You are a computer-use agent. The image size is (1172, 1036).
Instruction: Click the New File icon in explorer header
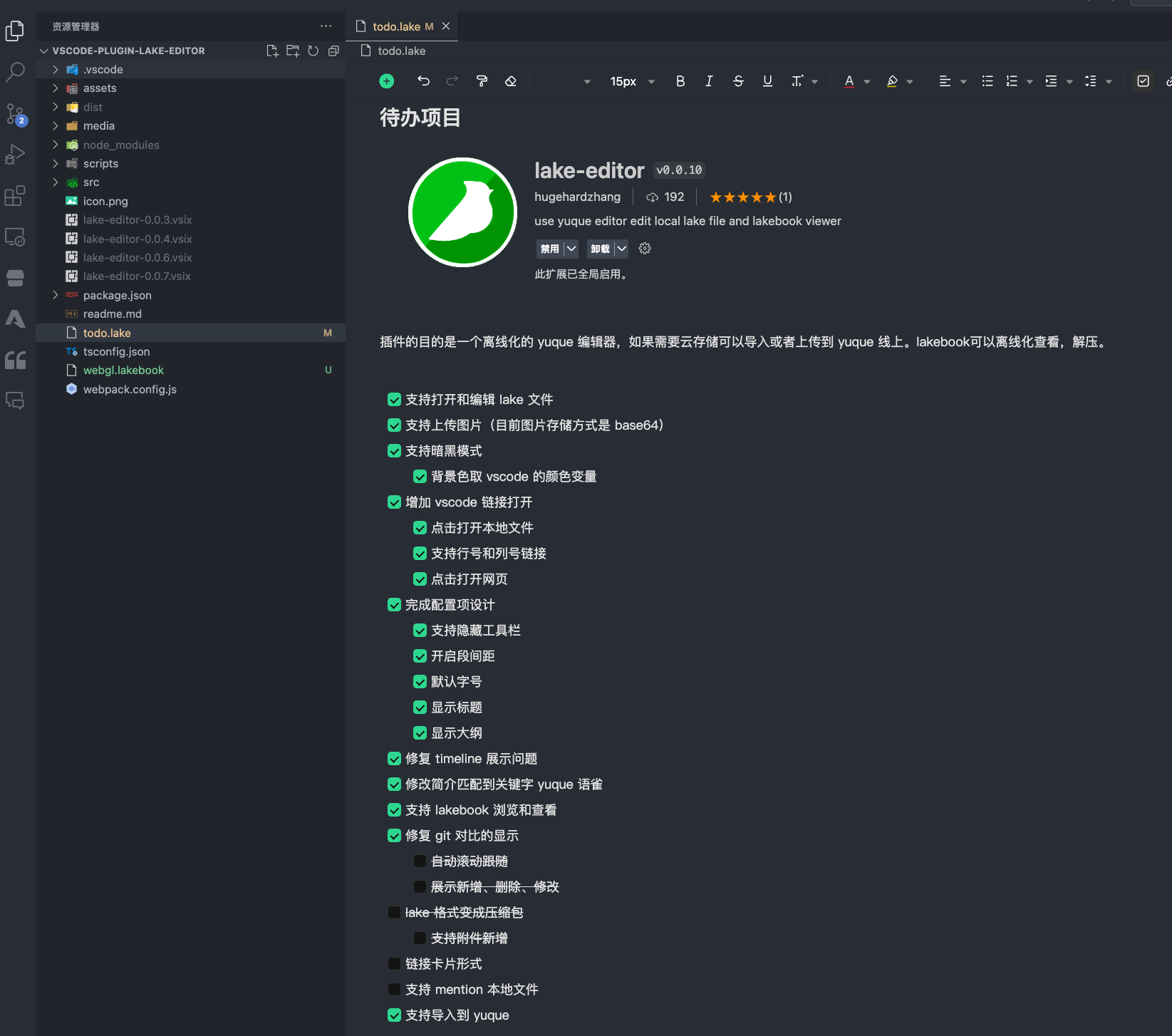271,51
